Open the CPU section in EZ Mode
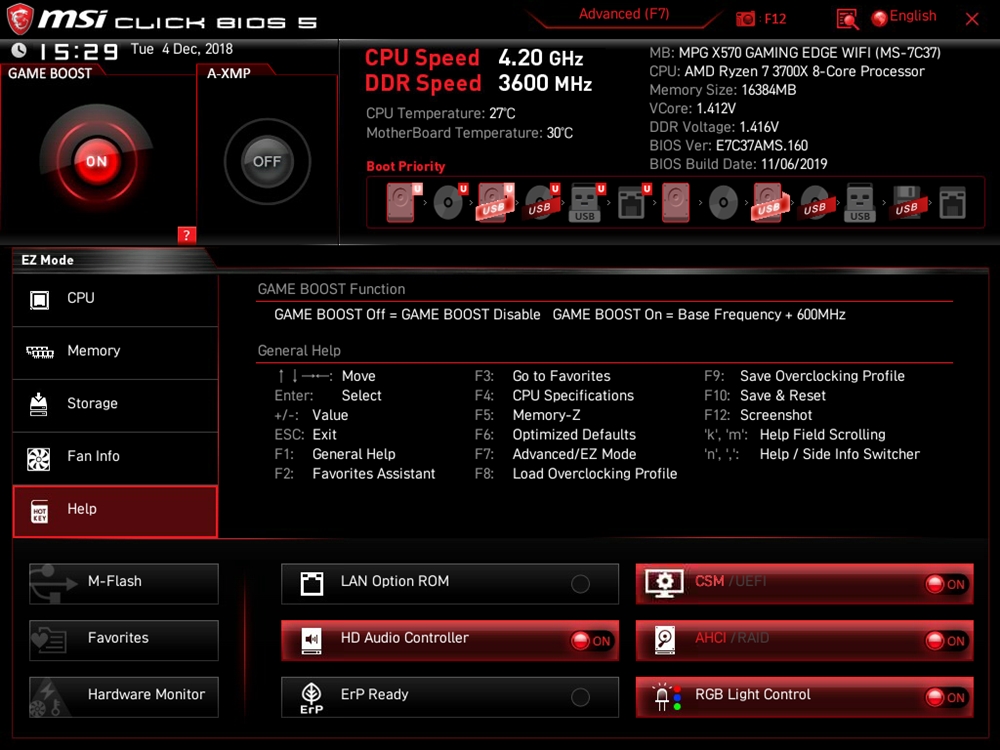1000x750 pixels. 115,299
